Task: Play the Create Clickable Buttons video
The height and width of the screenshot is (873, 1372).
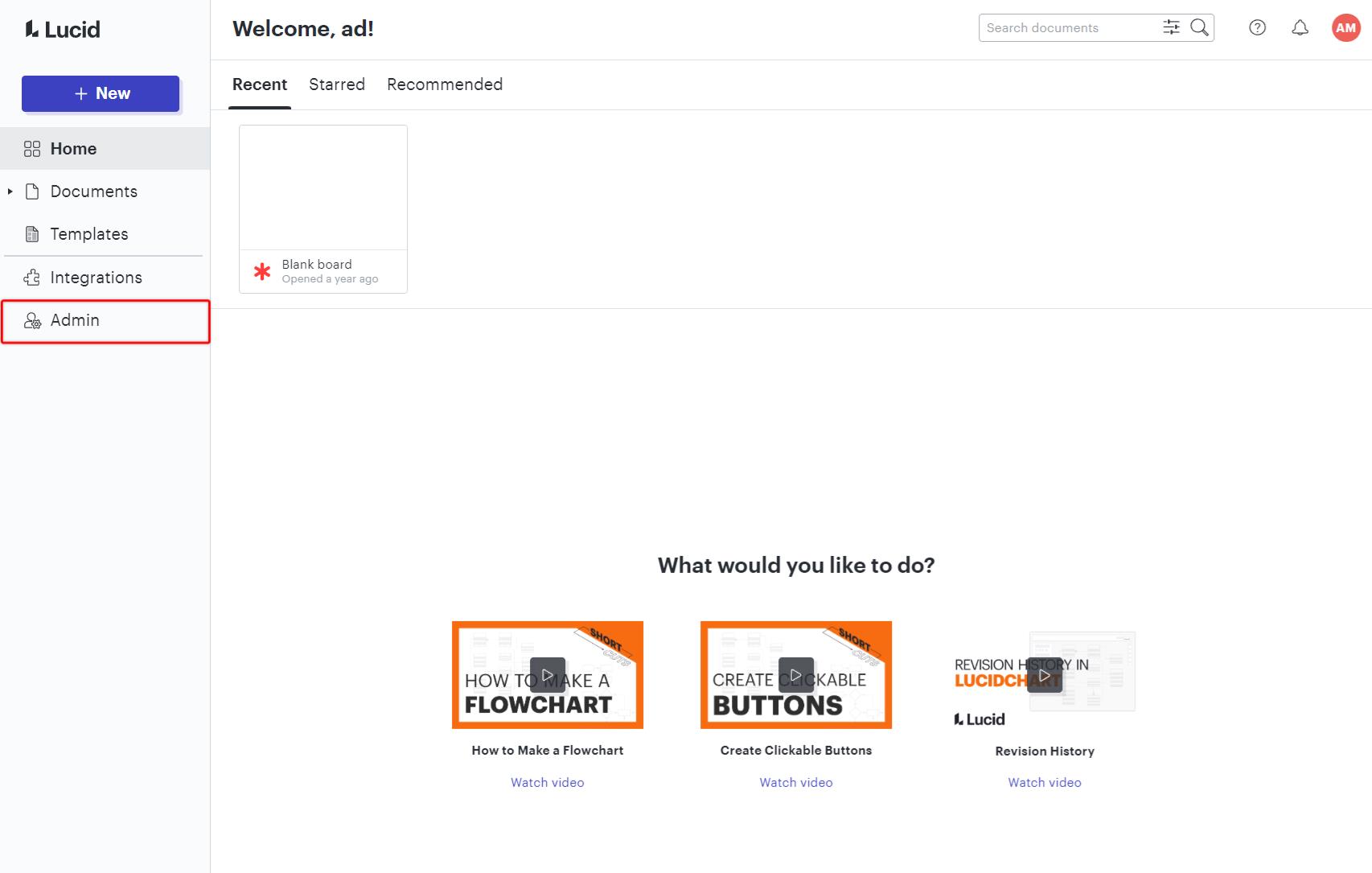Action: coord(795,676)
